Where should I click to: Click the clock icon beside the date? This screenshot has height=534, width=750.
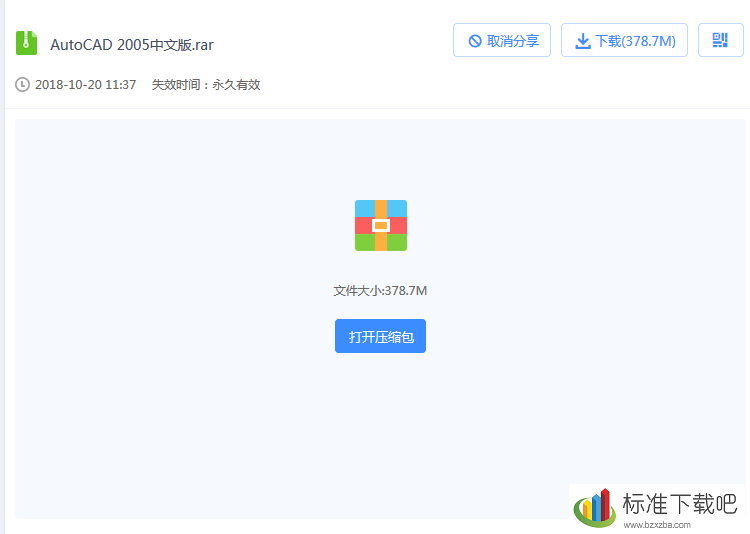(x=22, y=85)
